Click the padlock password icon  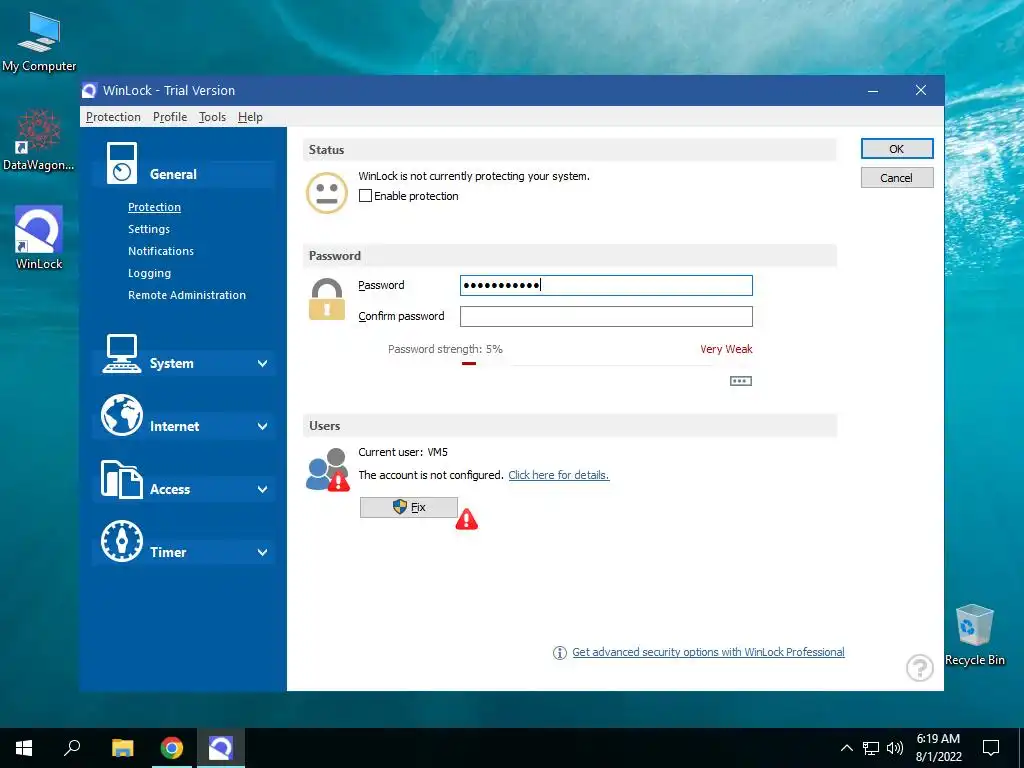tap(327, 299)
